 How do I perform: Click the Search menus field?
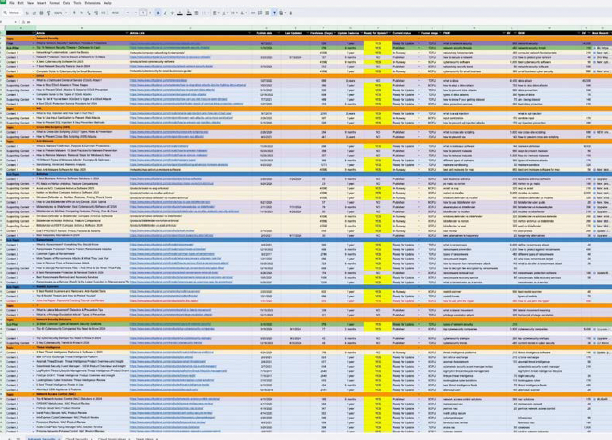point(11,13)
